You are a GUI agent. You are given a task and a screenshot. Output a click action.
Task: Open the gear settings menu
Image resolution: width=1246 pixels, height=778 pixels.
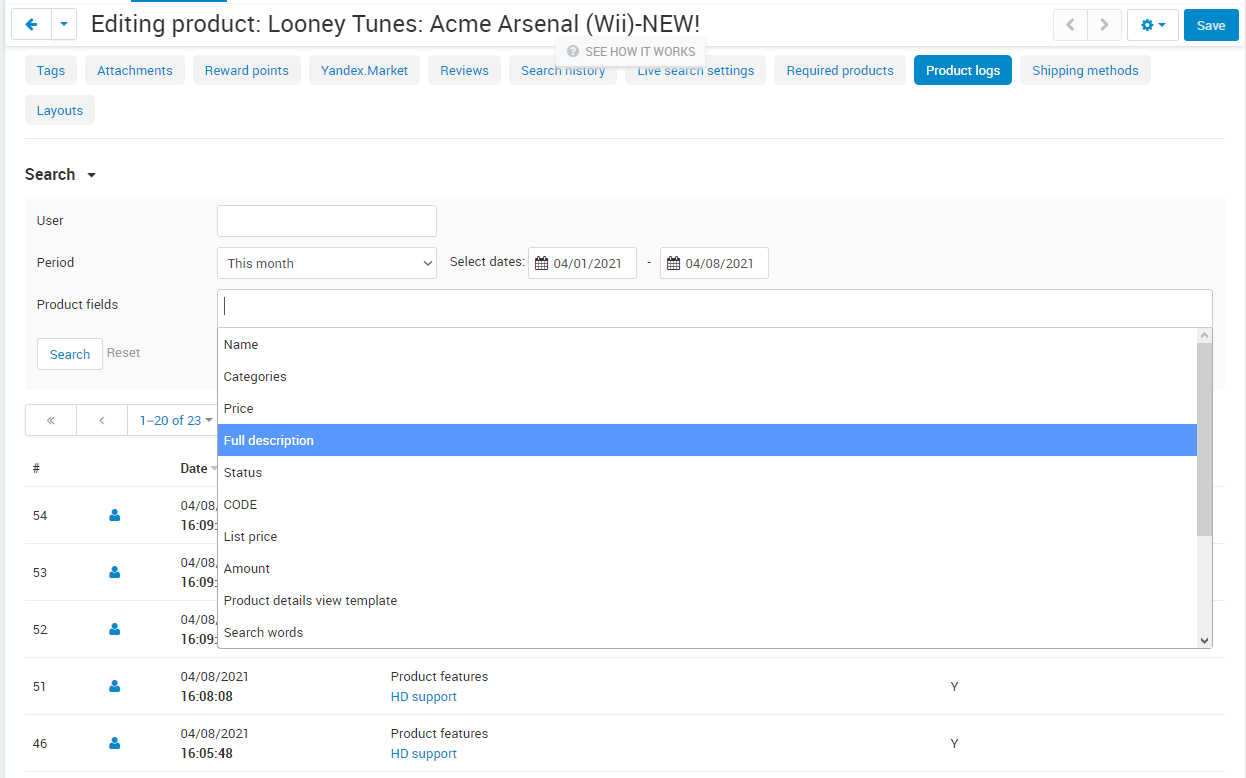click(1153, 25)
